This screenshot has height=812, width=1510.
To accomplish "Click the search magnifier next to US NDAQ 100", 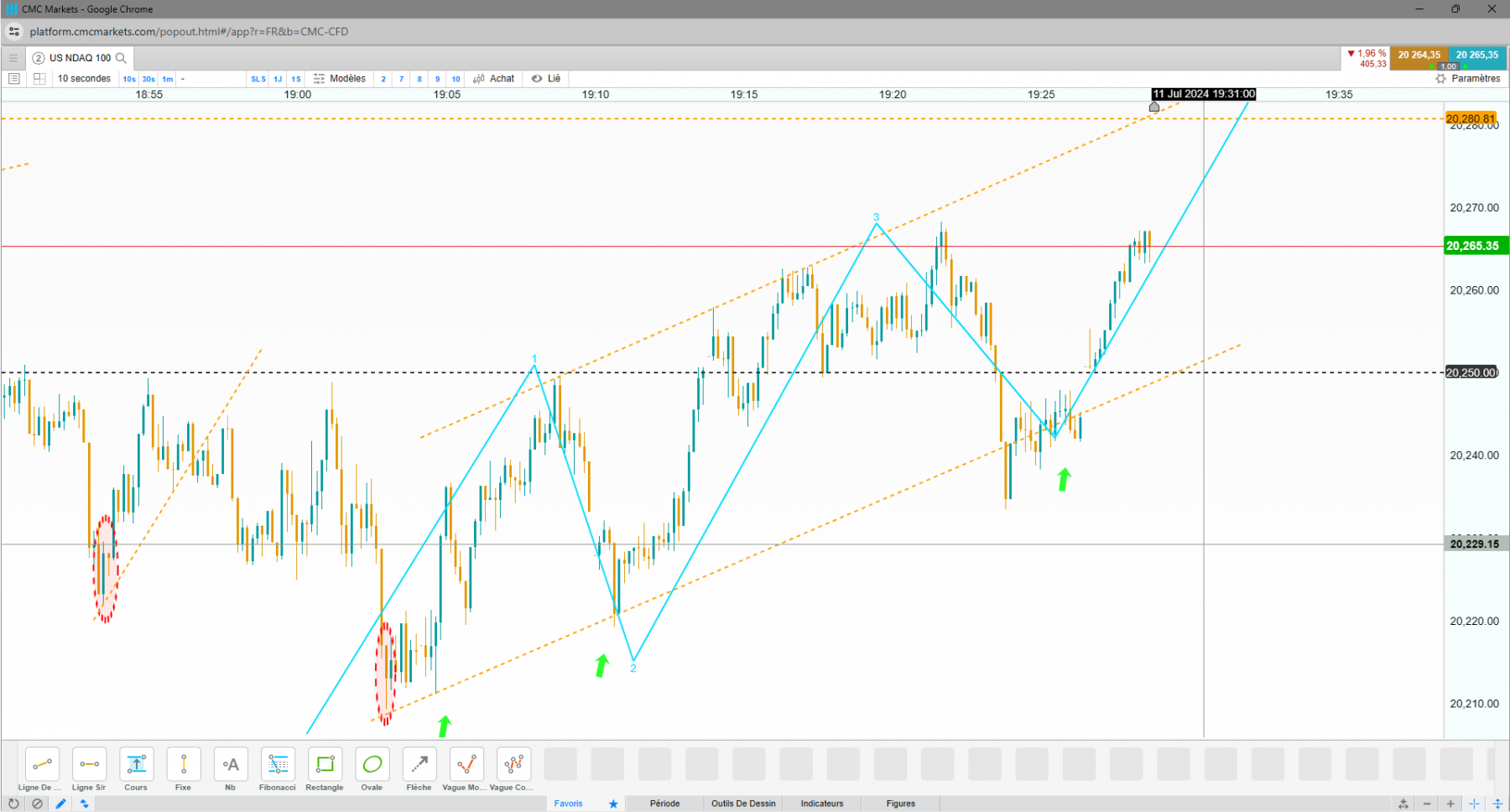I will [x=121, y=58].
